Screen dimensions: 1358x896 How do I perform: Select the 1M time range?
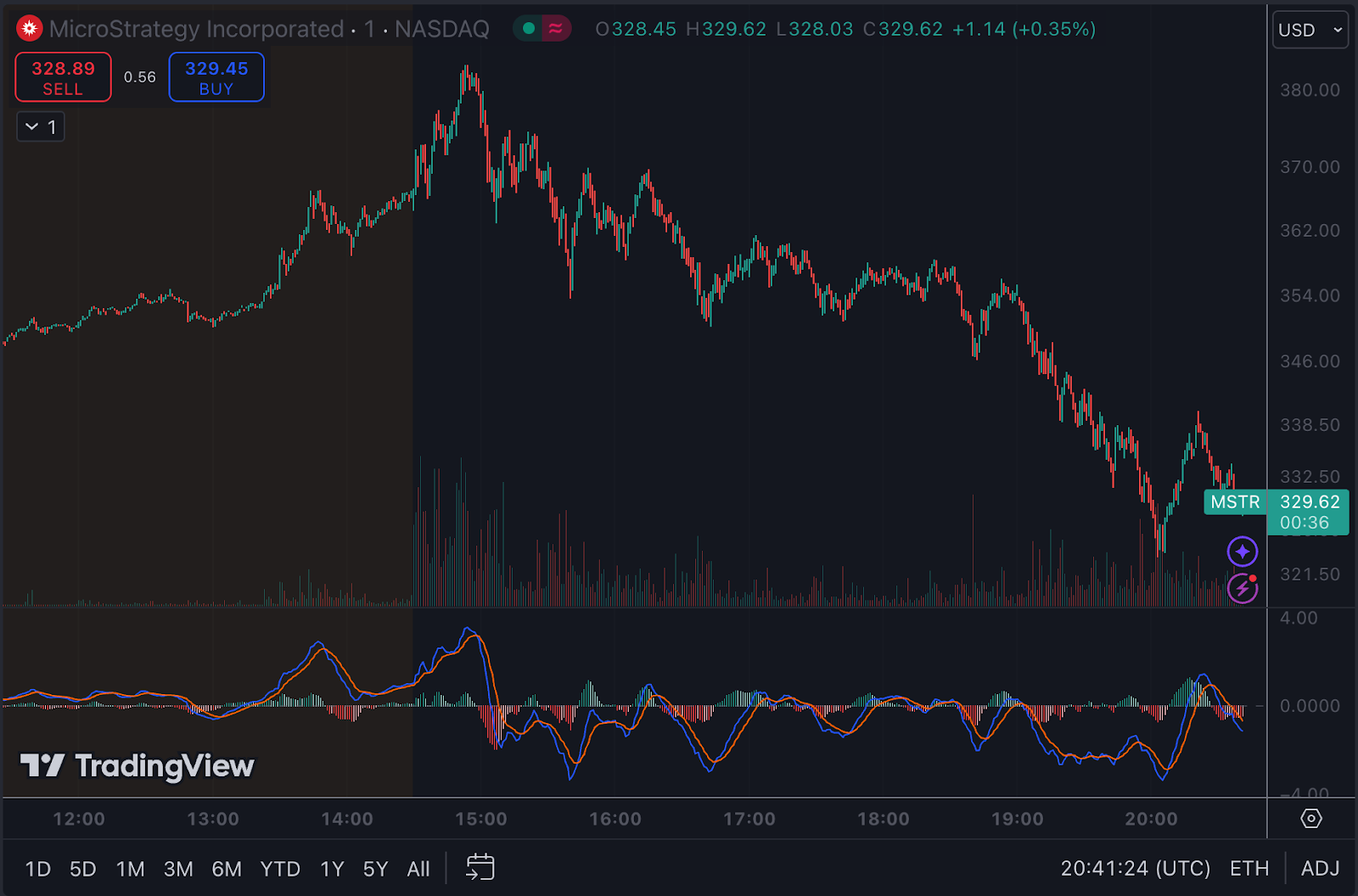(130, 869)
